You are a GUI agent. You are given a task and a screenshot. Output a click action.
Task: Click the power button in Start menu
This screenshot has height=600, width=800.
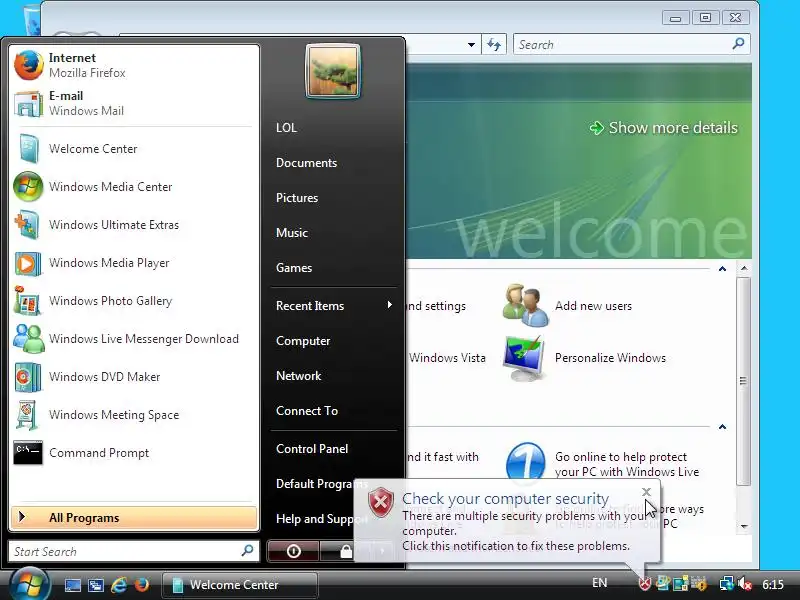pyautogui.click(x=293, y=551)
